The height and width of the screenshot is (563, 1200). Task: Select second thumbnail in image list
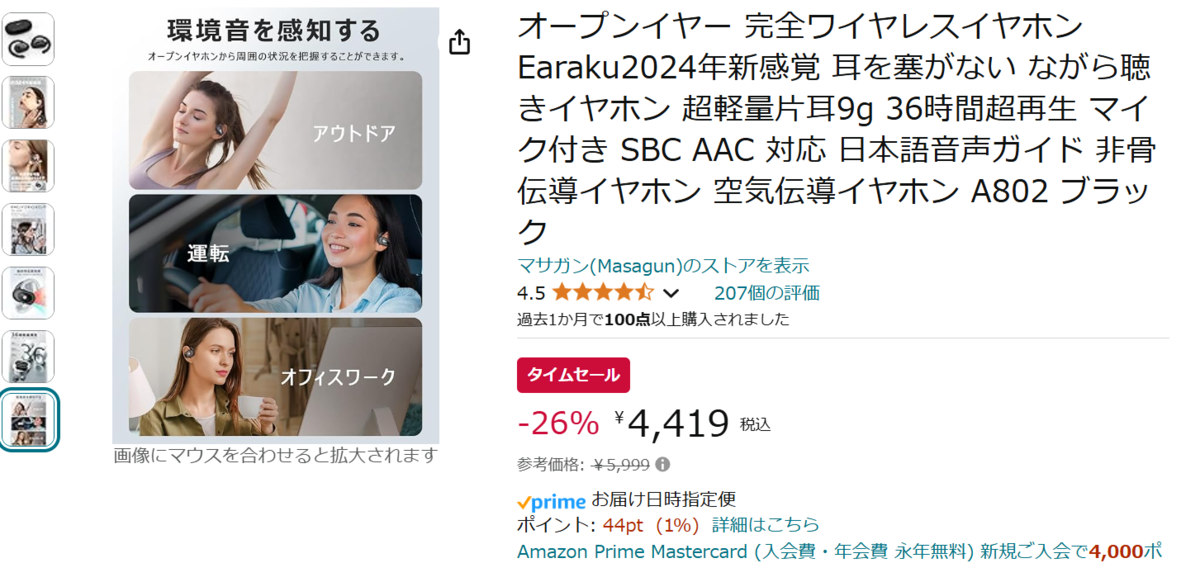(x=28, y=102)
